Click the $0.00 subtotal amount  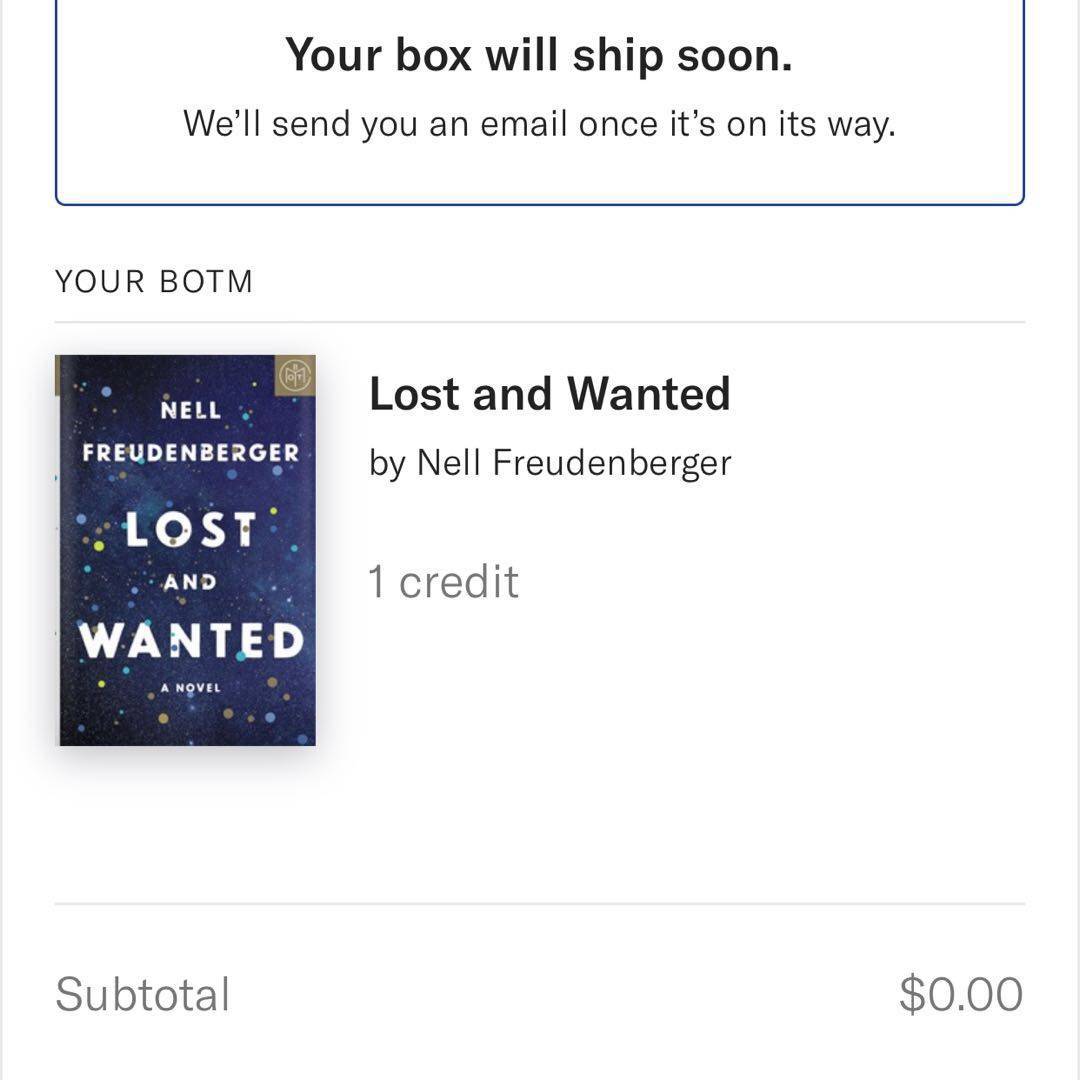coord(960,995)
